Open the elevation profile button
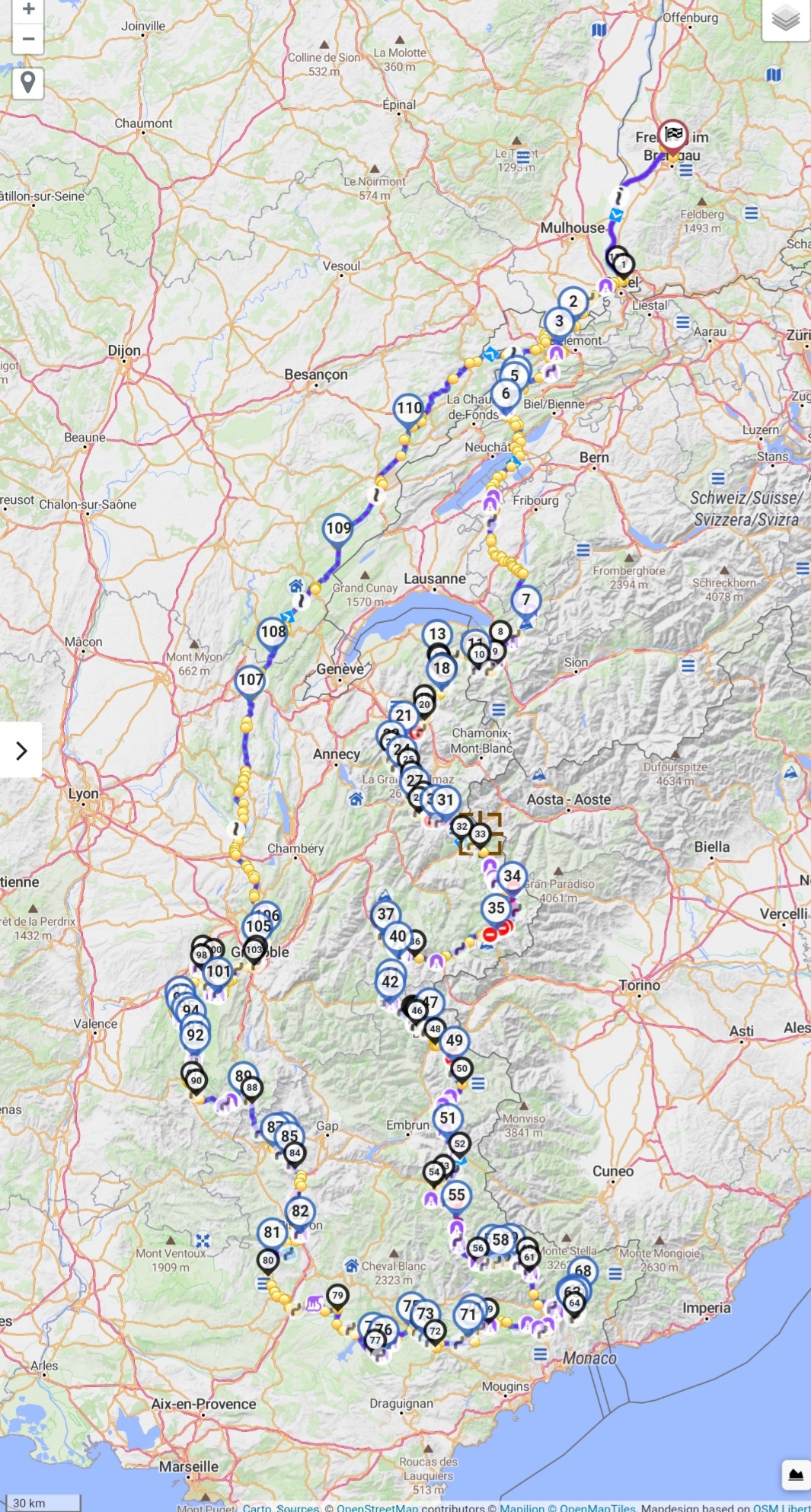 click(796, 1475)
